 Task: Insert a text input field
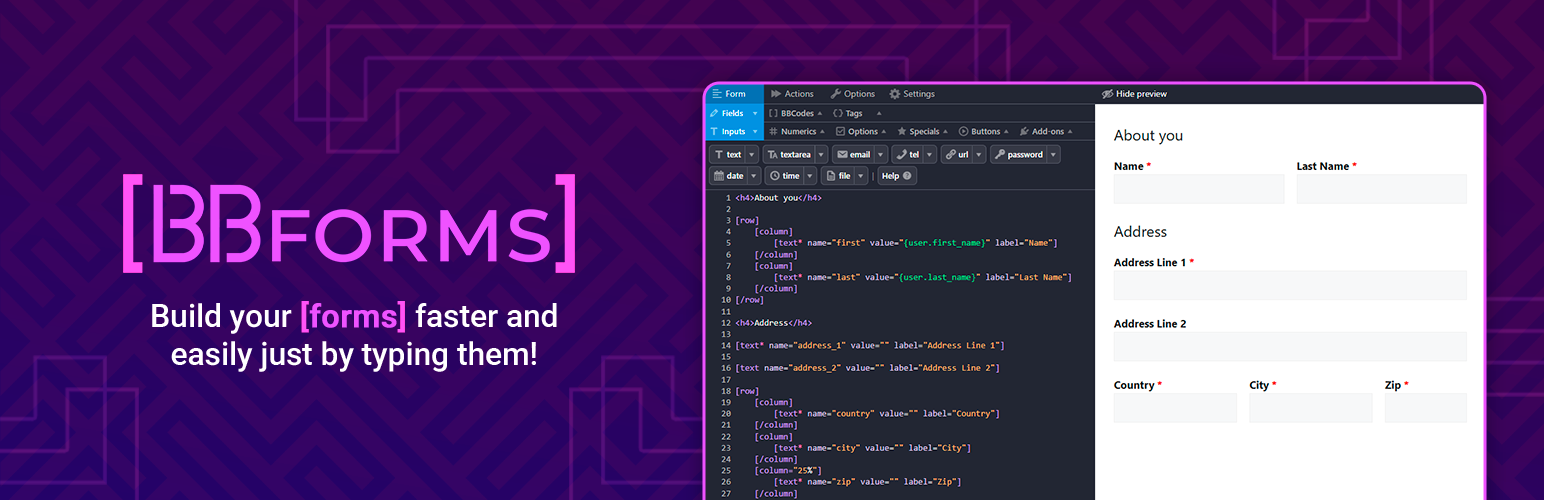727,154
